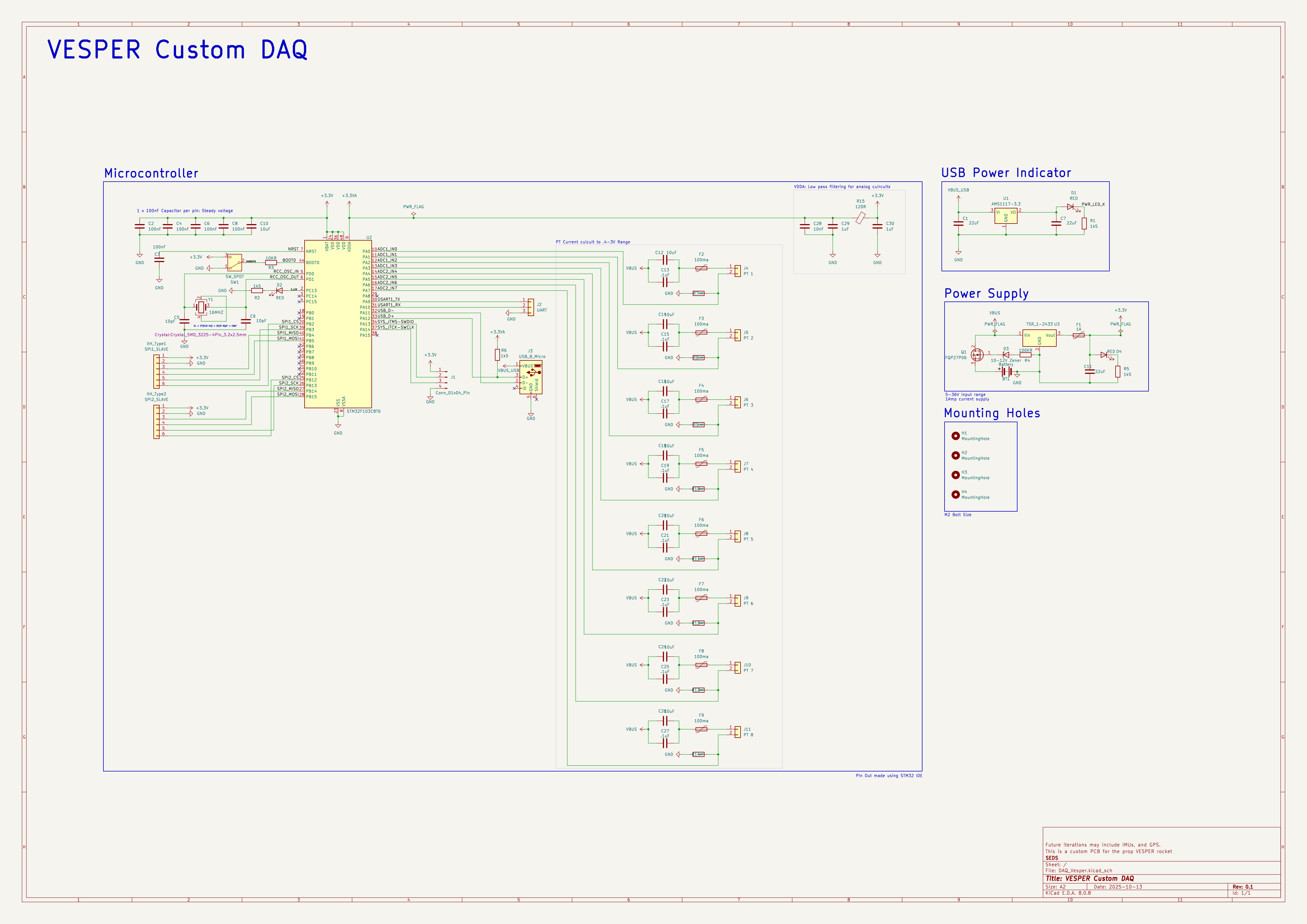Select the STM32F103C8T6 U2 microcontroller symbol

(338, 324)
